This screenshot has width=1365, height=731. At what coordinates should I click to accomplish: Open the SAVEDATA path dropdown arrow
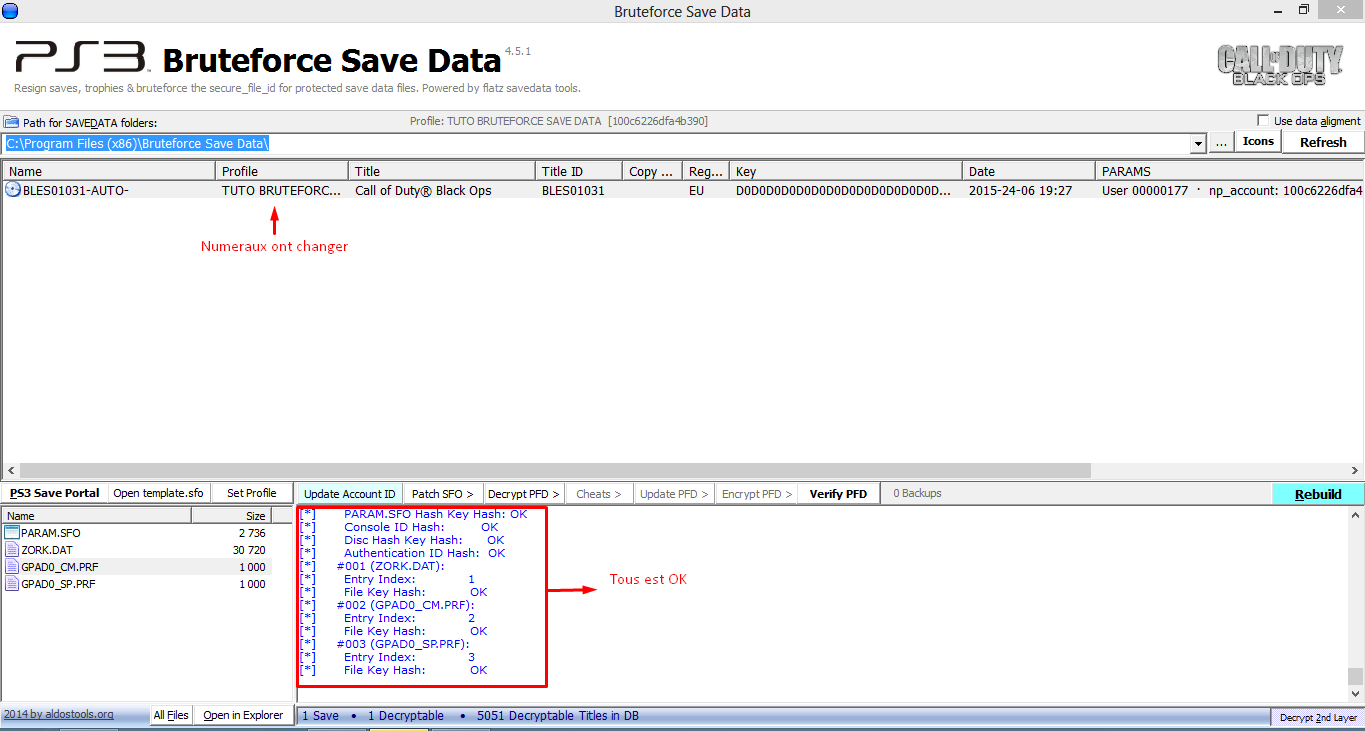[x=1198, y=143]
